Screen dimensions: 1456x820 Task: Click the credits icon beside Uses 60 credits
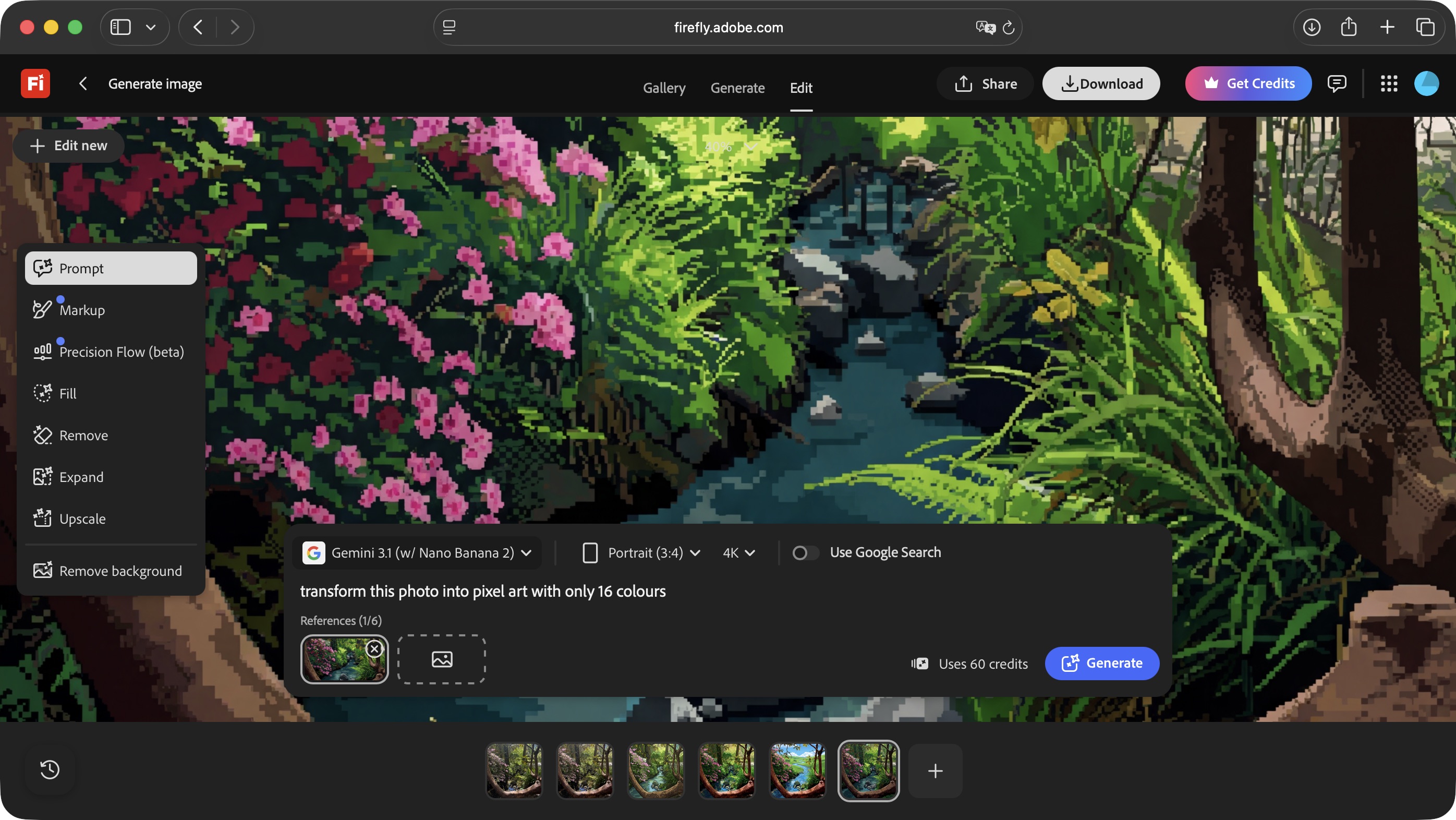[x=919, y=664]
